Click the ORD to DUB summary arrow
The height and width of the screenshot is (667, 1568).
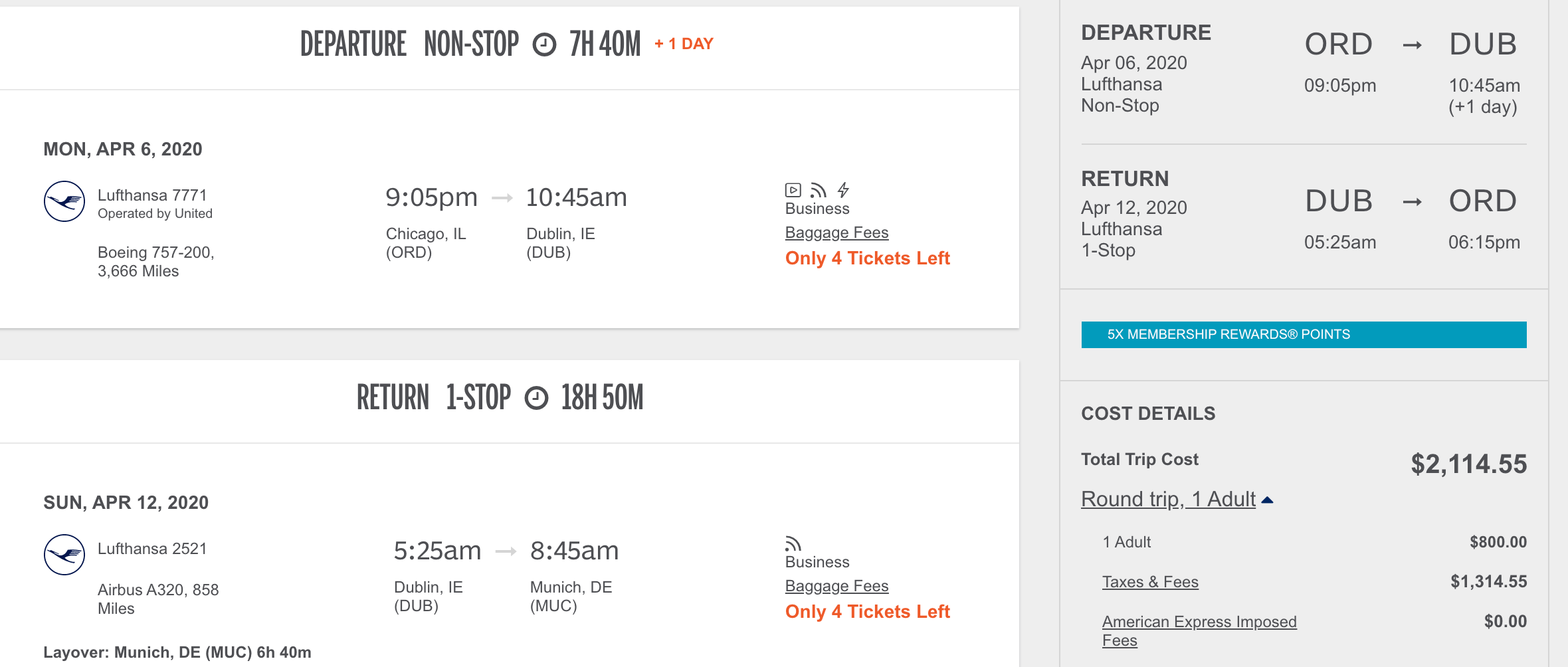1412,45
